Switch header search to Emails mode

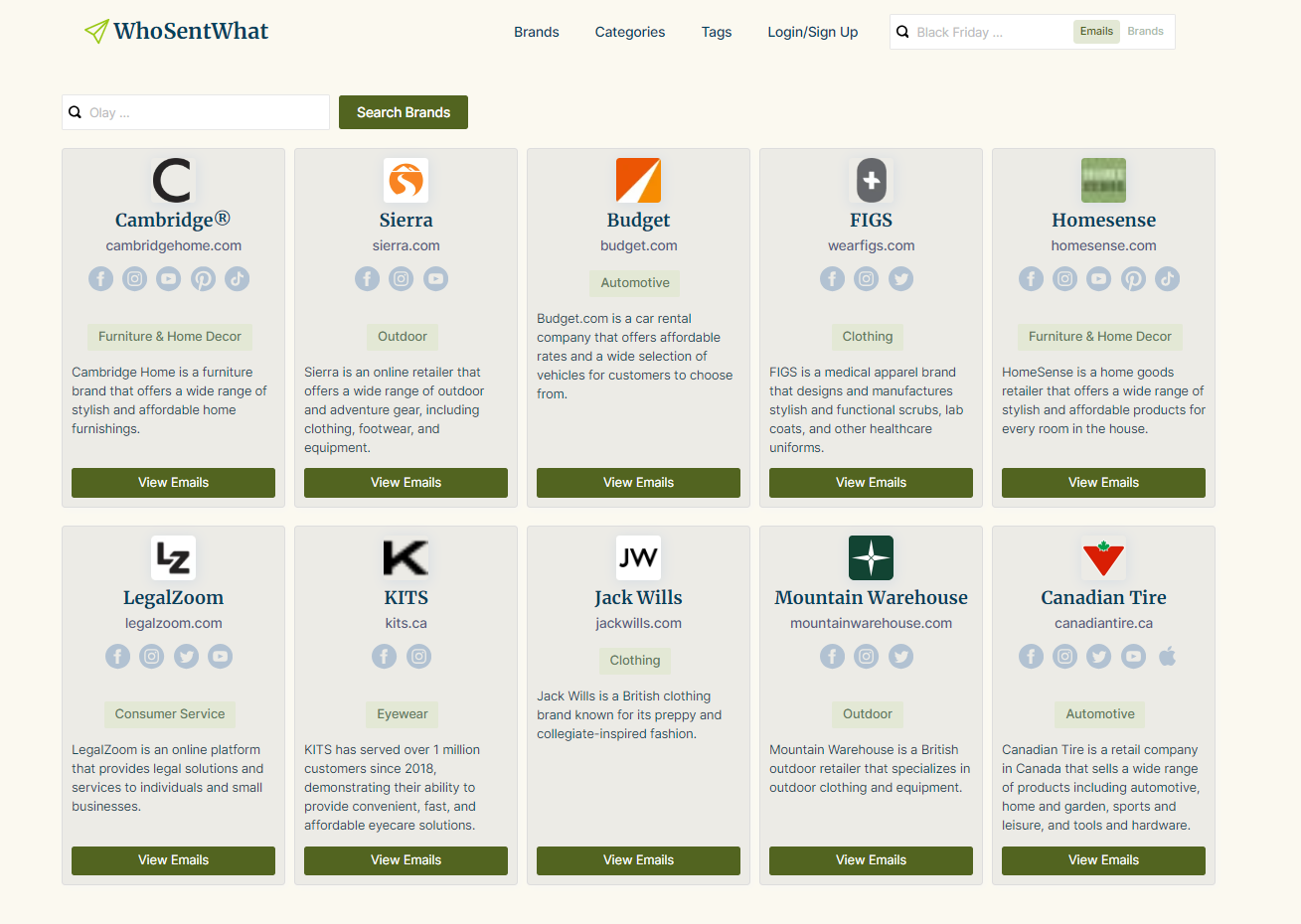pos(1096,32)
